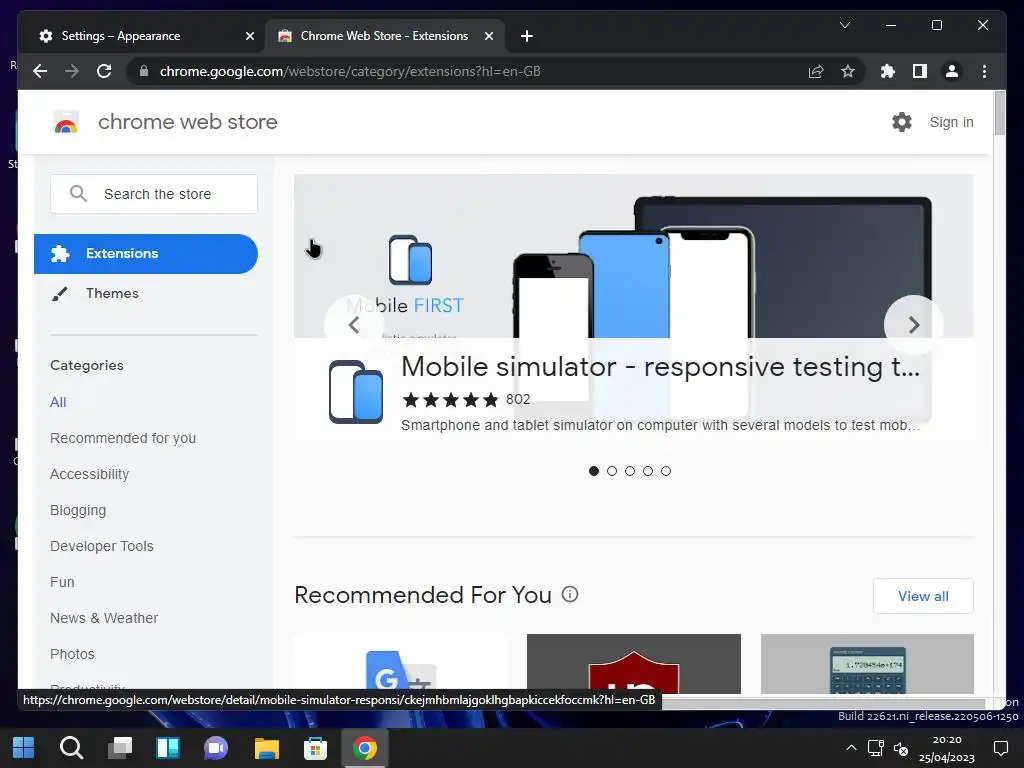This screenshot has height=768, width=1024.
Task: Reload the Chrome Web Store page
Action: point(104,71)
